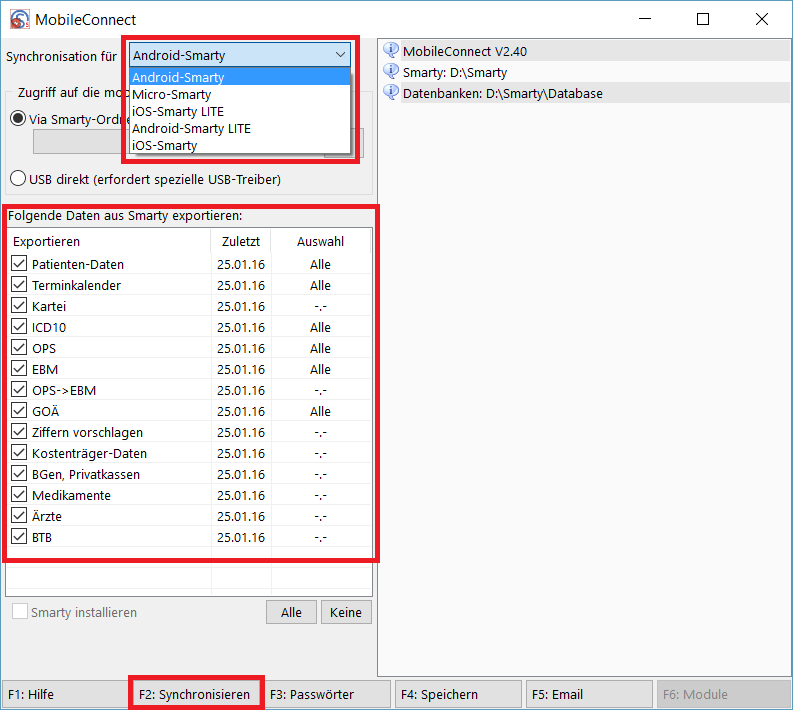Click info icon beside Smarty: D:\Smarty
Screen dimensions: 793x710
(391, 71)
